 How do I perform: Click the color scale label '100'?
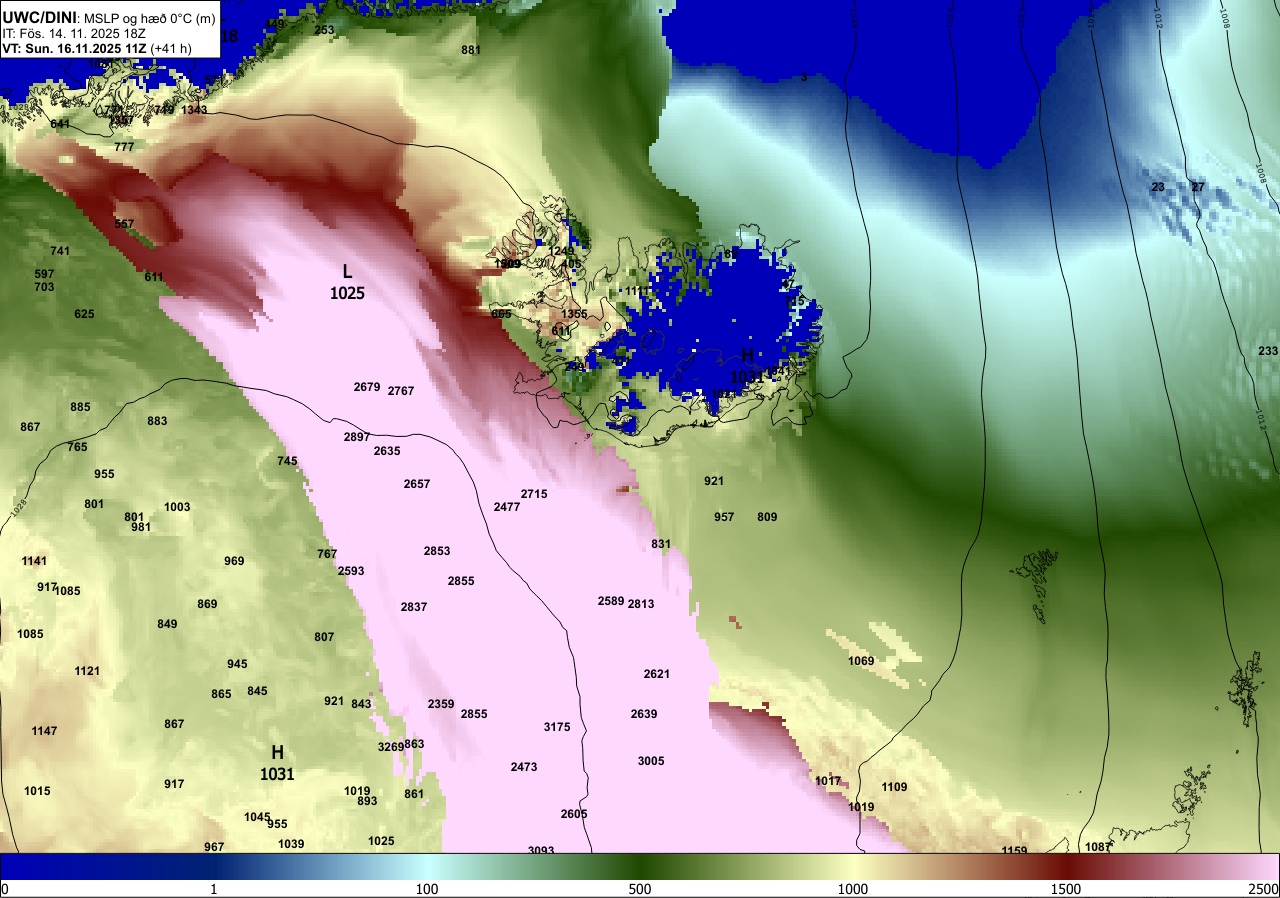pyautogui.click(x=427, y=889)
